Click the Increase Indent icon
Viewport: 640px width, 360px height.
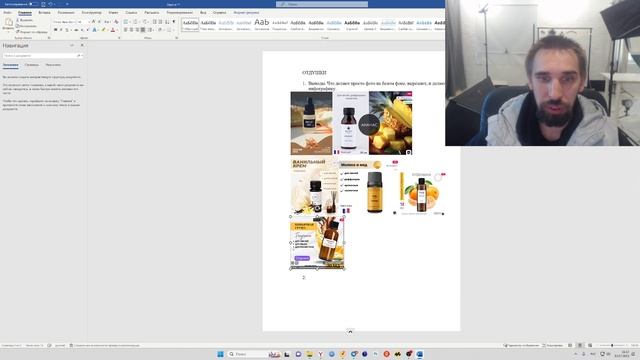[160, 21]
